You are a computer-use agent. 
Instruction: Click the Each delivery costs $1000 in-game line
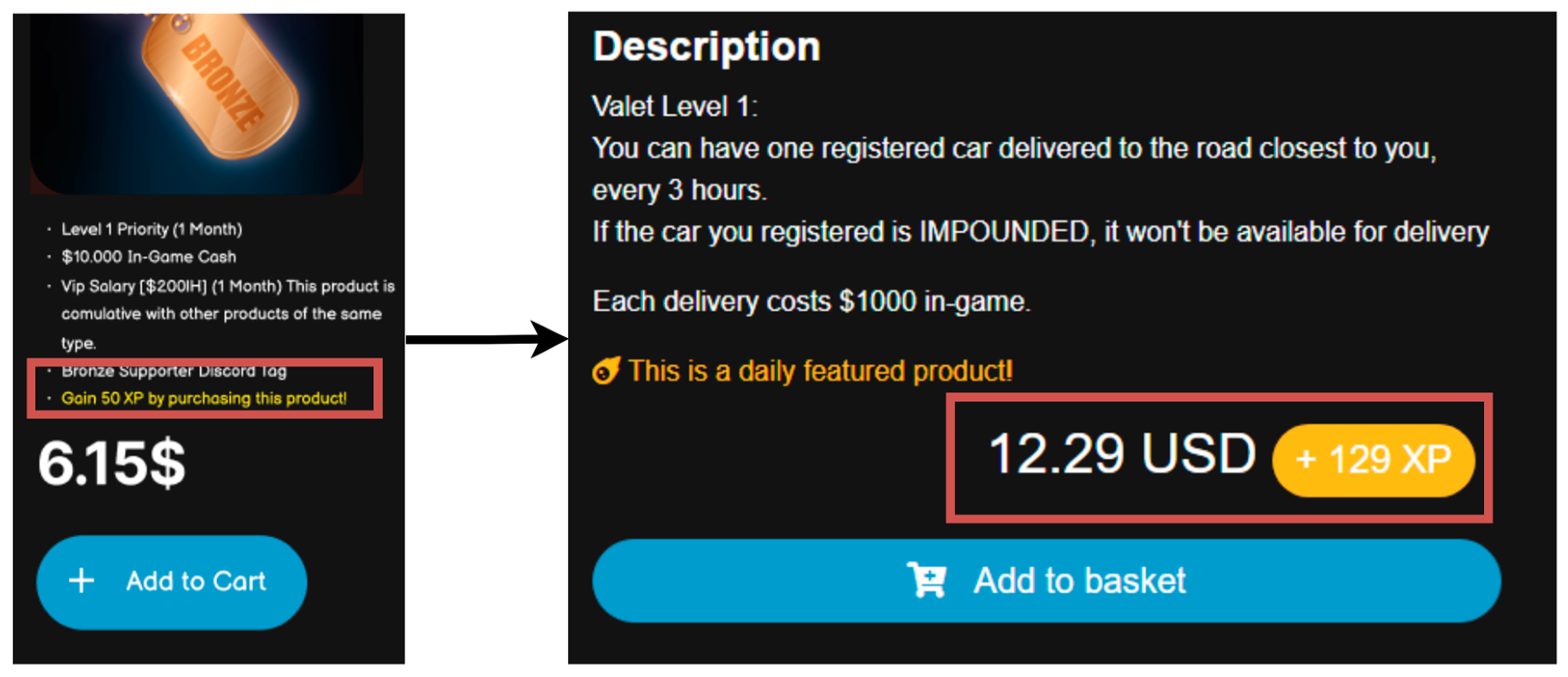[811, 301]
